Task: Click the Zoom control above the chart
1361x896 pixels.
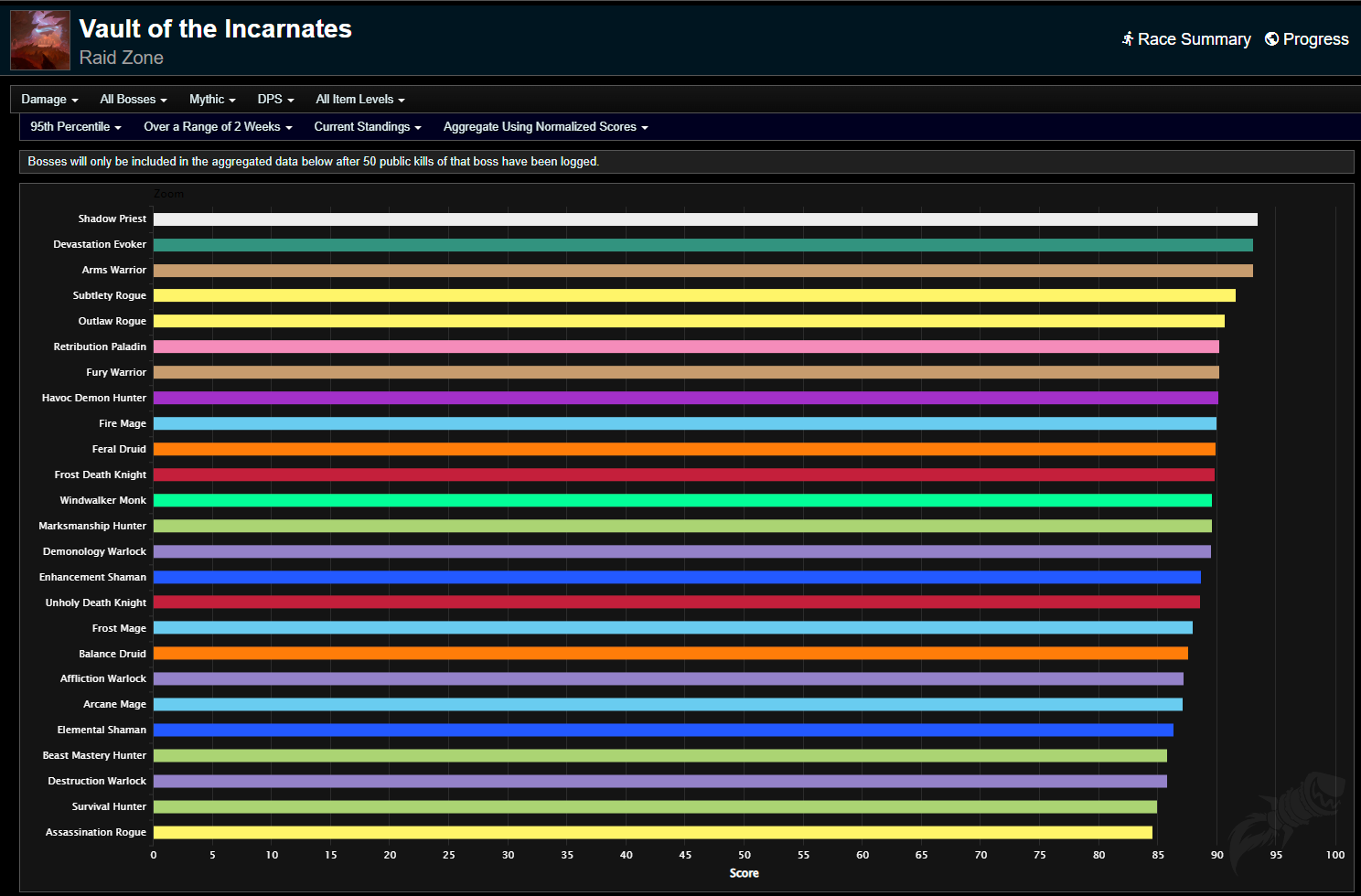Action: click(169, 194)
